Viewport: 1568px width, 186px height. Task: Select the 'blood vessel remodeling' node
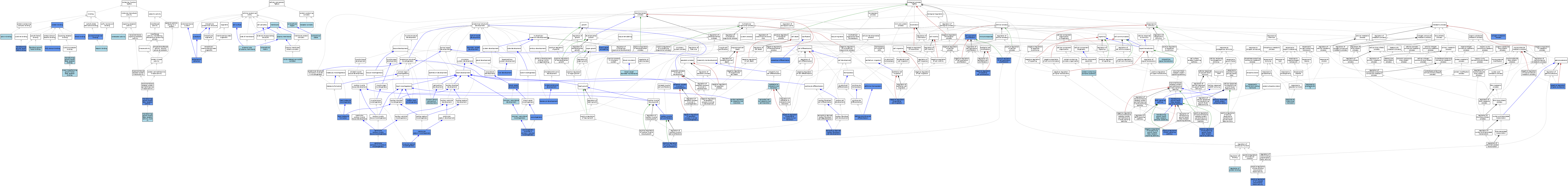point(604,49)
